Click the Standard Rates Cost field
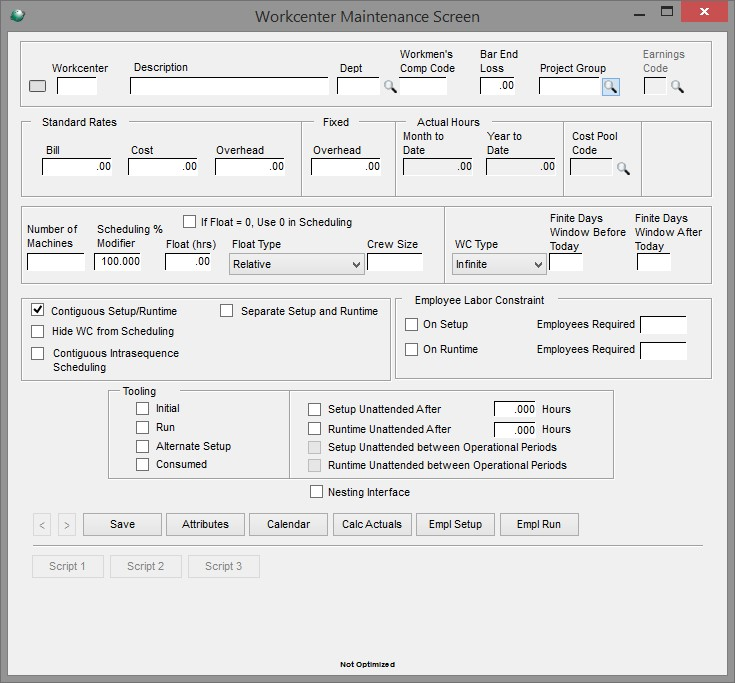The width and height of the screenshot is (735, 683). click(x=163, y=167)
